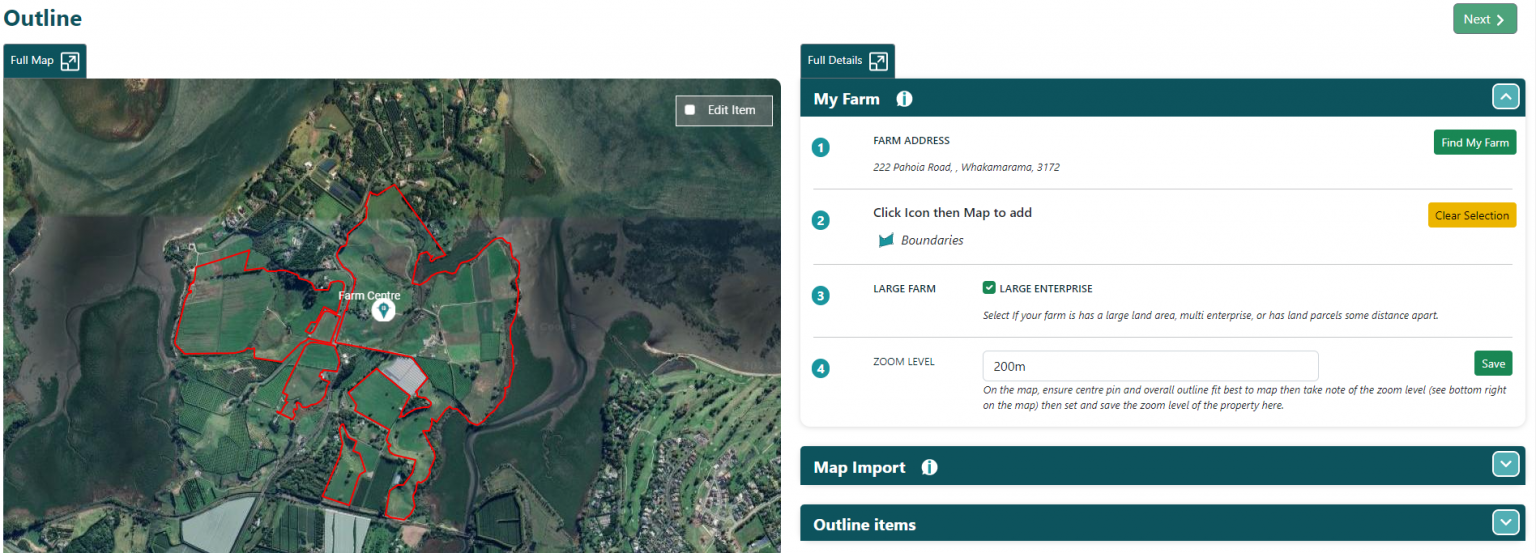Click the Farm Centre location pin
The height and width of the screenshot is (553, 1536).
(x=383, y=311)
